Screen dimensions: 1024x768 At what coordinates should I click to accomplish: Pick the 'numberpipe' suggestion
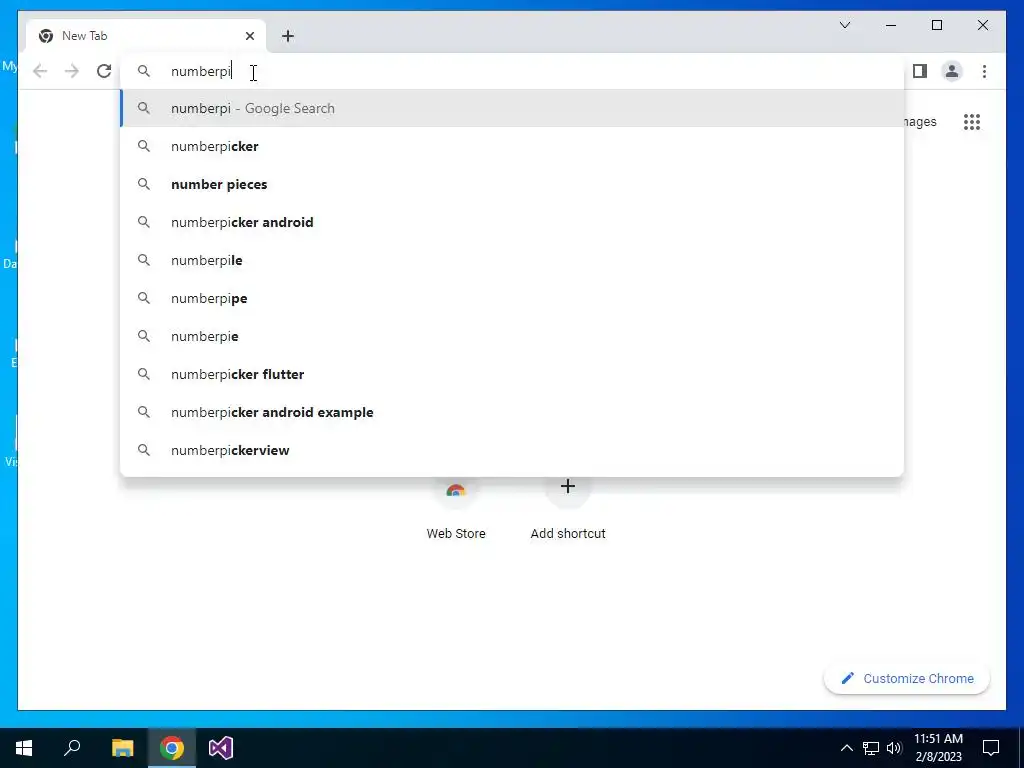512,298
